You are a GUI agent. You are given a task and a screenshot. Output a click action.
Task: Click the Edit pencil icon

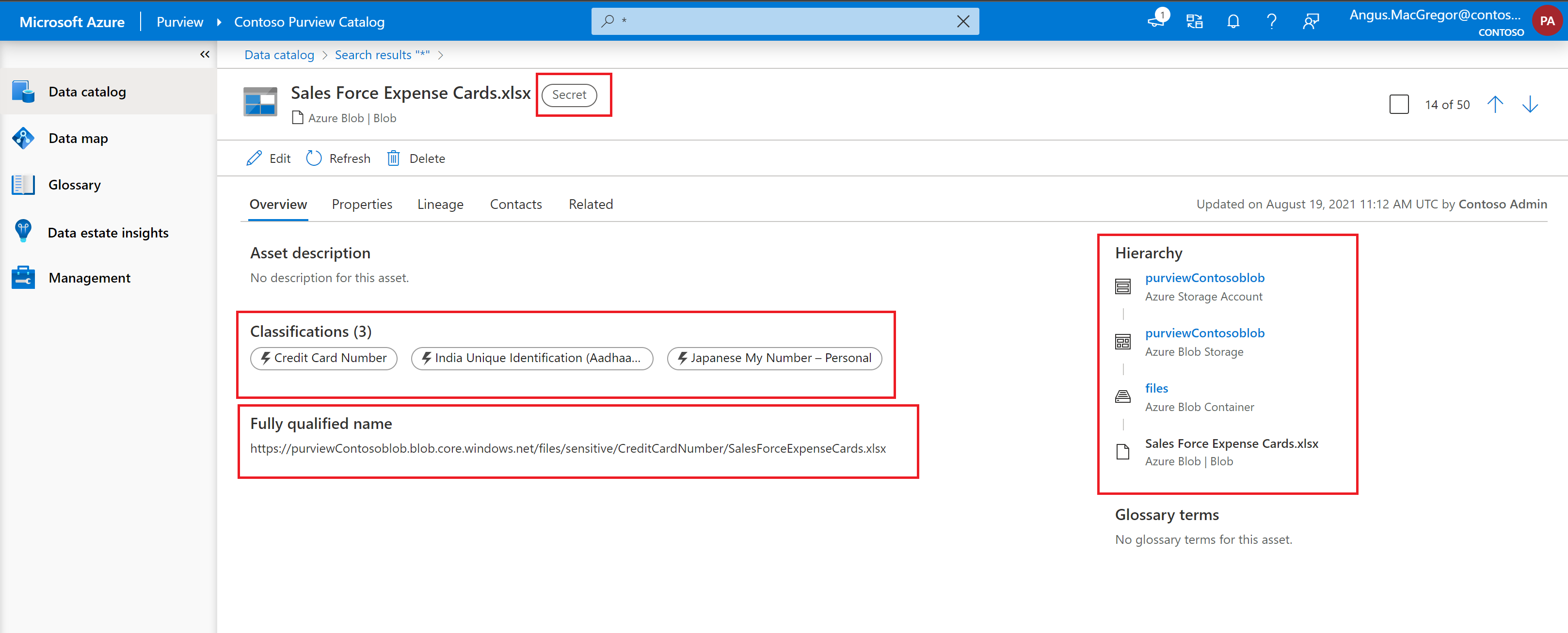coord(255,158)
